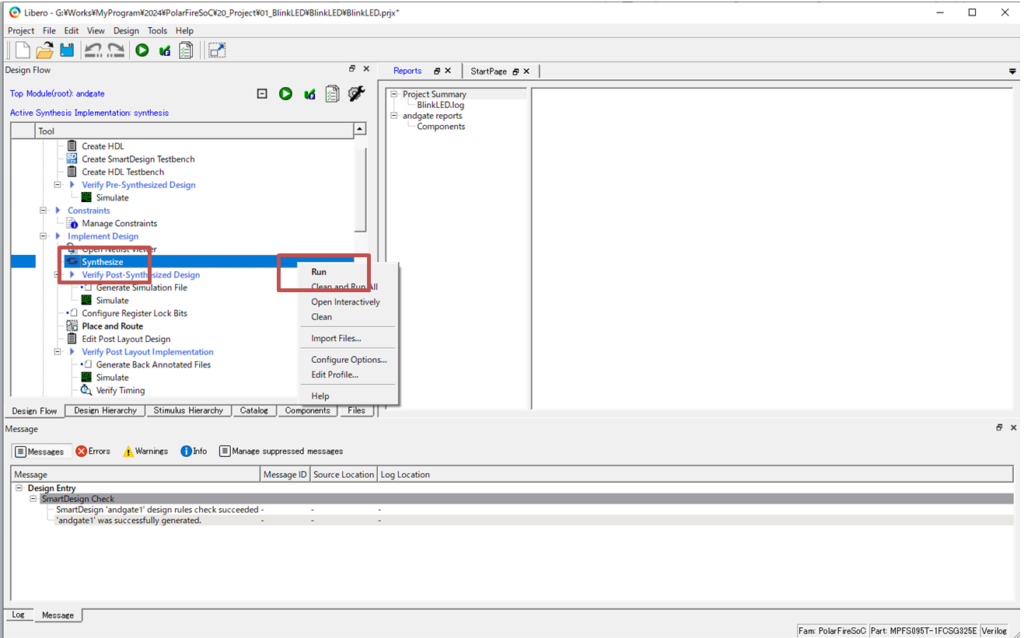1024x638 pixels.
Task: Choose Run from the context menu
Action: pyautogui.click(x=319, y=272)
